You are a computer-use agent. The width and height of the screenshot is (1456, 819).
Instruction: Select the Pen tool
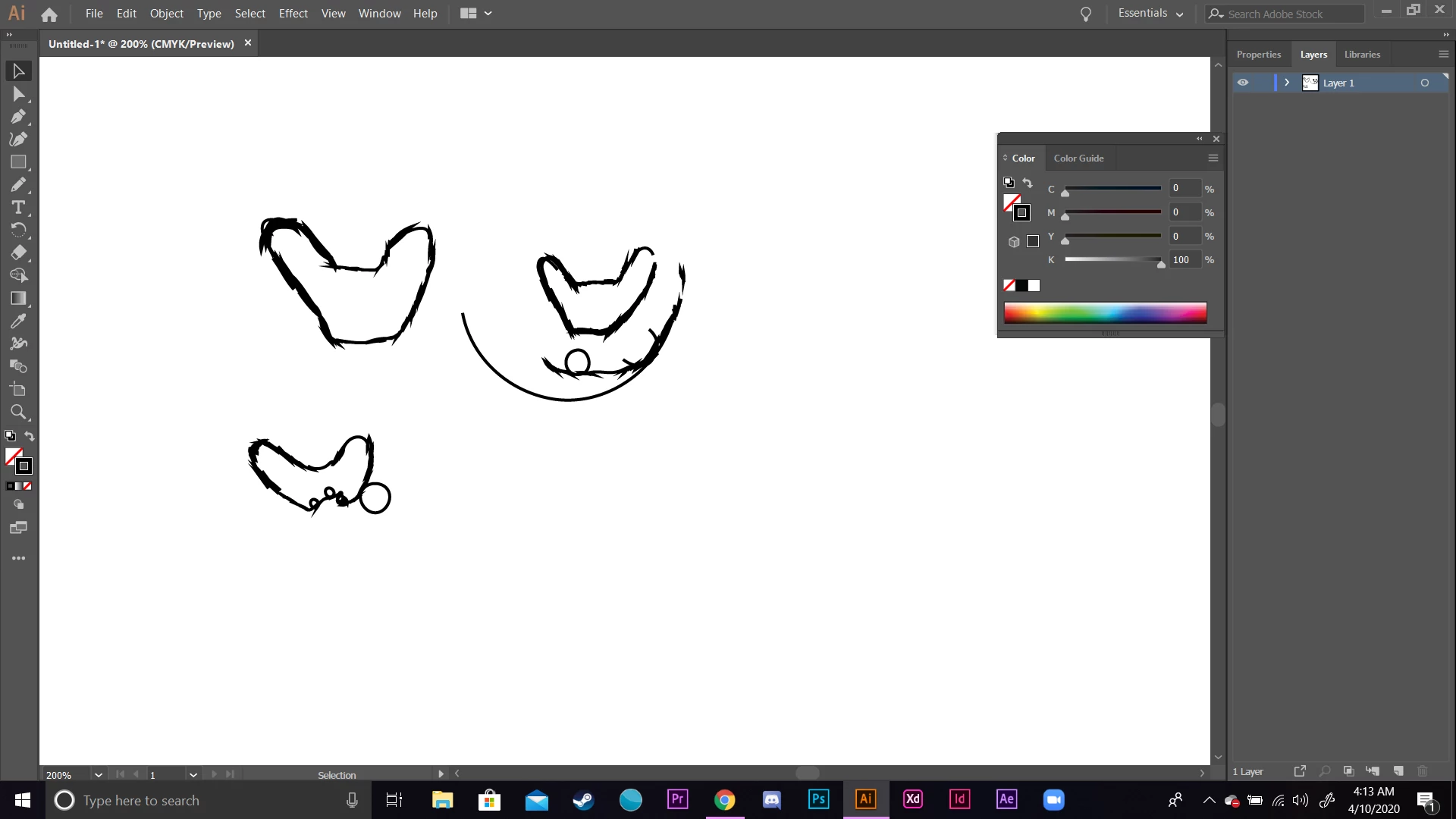(18, 117)
